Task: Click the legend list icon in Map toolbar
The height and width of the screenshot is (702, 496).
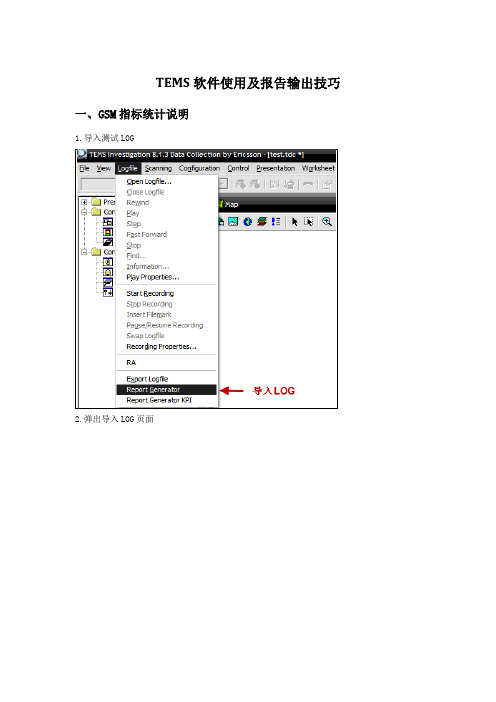Action: pyautogui.click(x=276, y=222)
